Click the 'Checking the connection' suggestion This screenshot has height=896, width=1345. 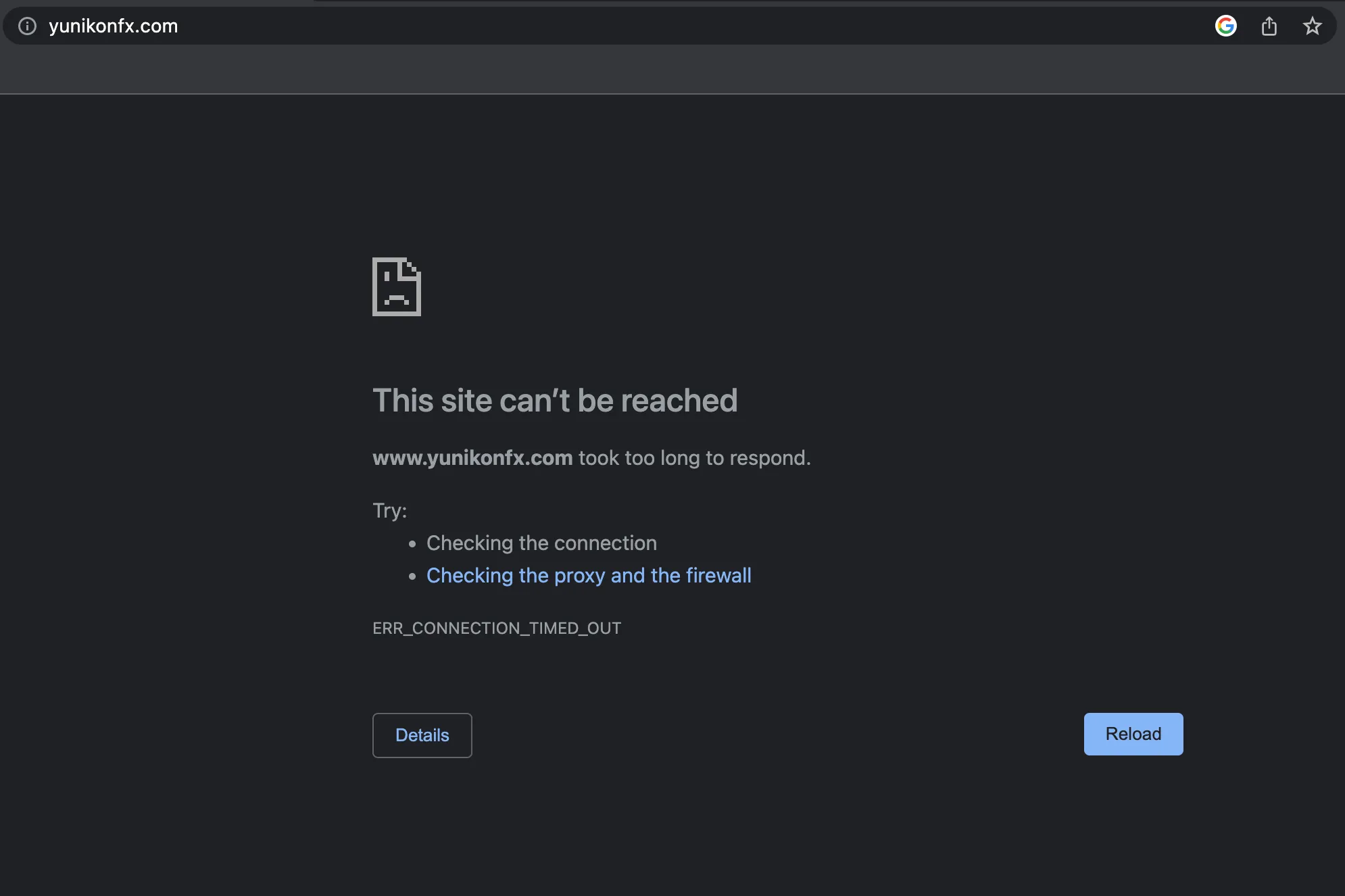pyautogui.click(x=541, y=543)
